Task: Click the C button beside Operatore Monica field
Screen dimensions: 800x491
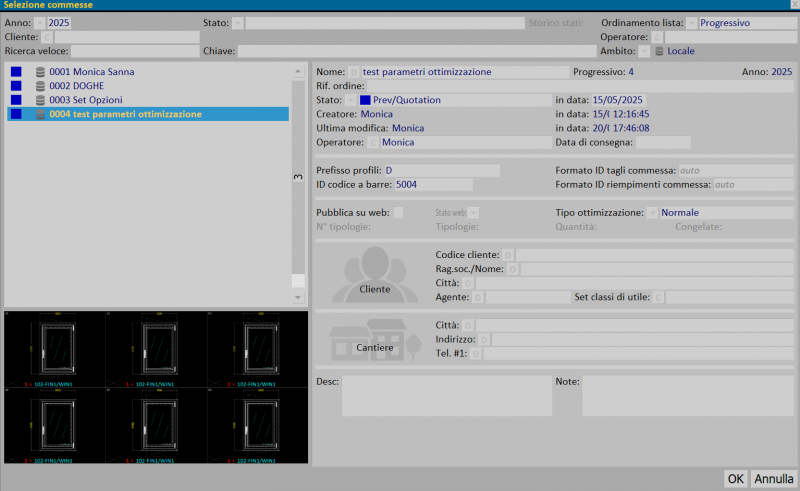Action: 373,142
